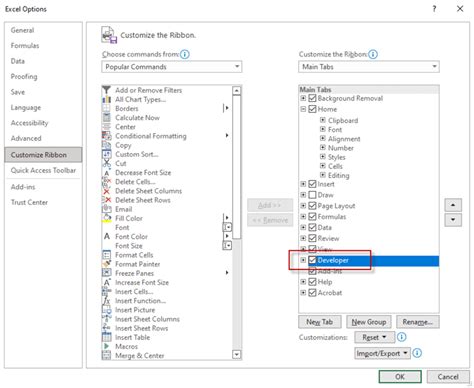Click the Move Down arrow button
This screenshot has width=474, height=388.
tap(453, 220)
